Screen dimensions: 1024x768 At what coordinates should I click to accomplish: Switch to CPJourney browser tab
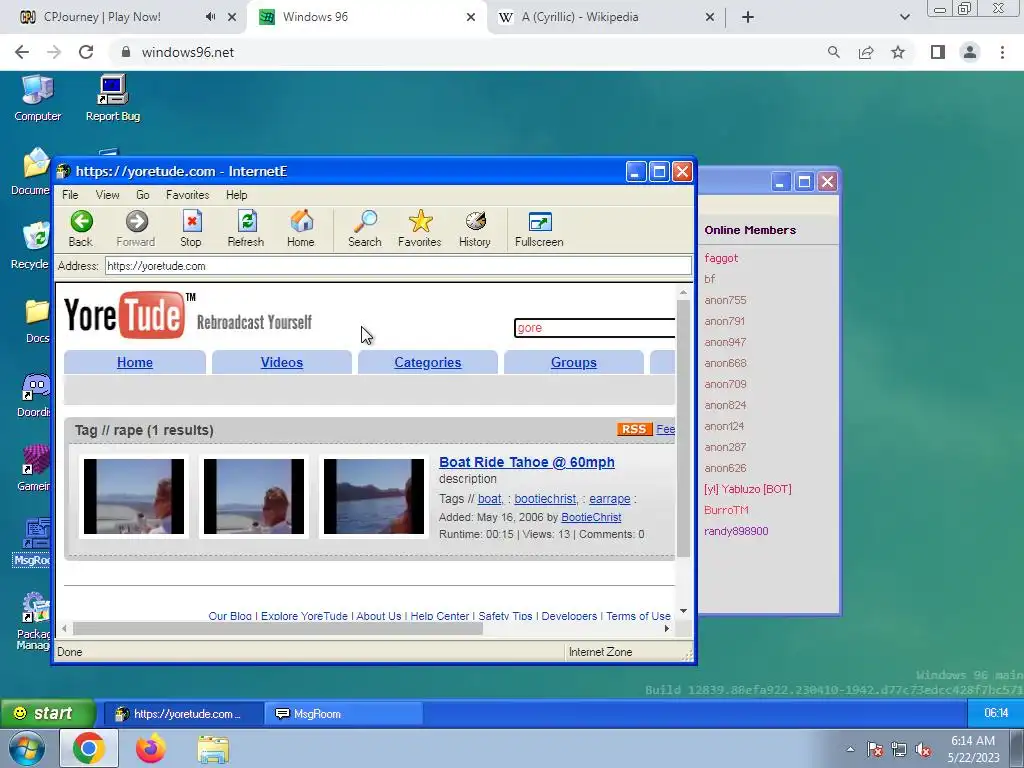coord(102,17)
